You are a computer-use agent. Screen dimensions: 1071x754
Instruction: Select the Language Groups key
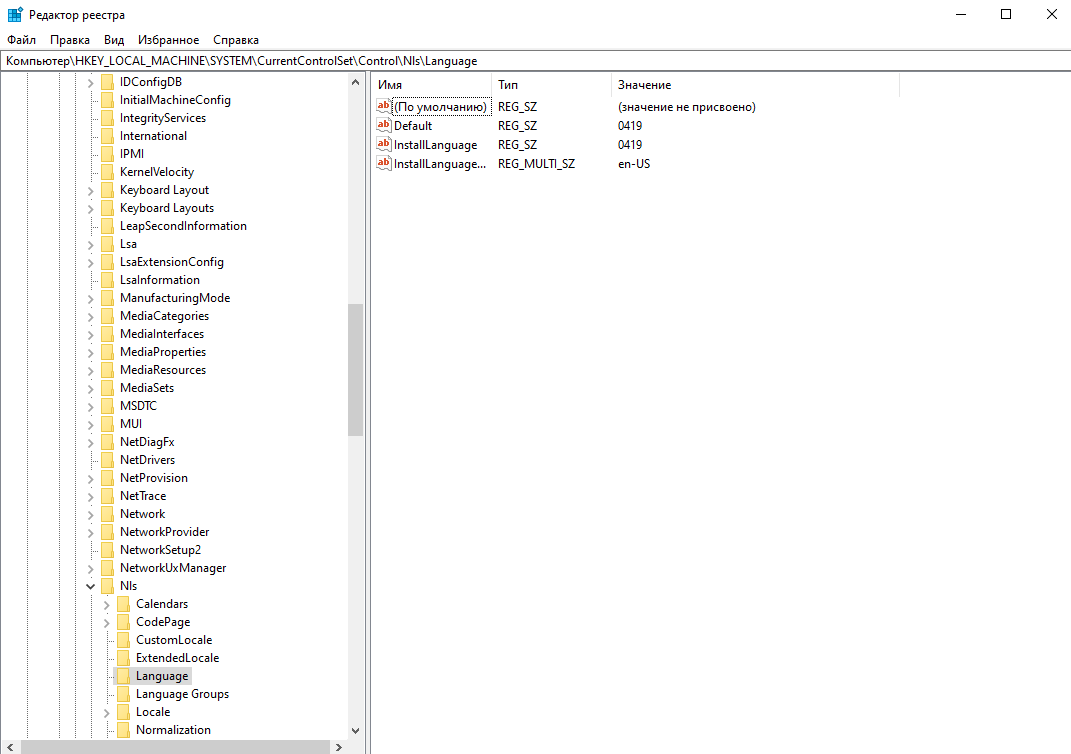(x=182, y=694)
